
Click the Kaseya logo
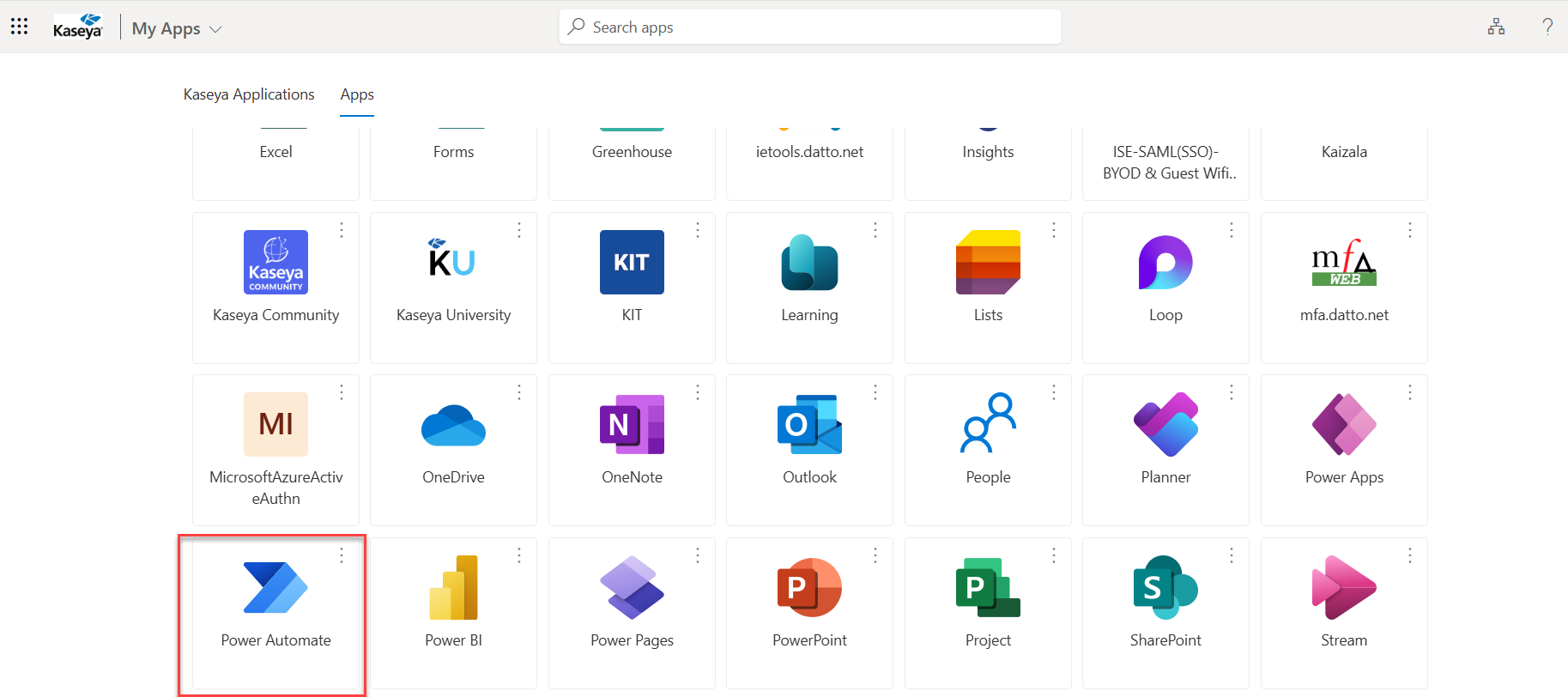click(78, 27)
